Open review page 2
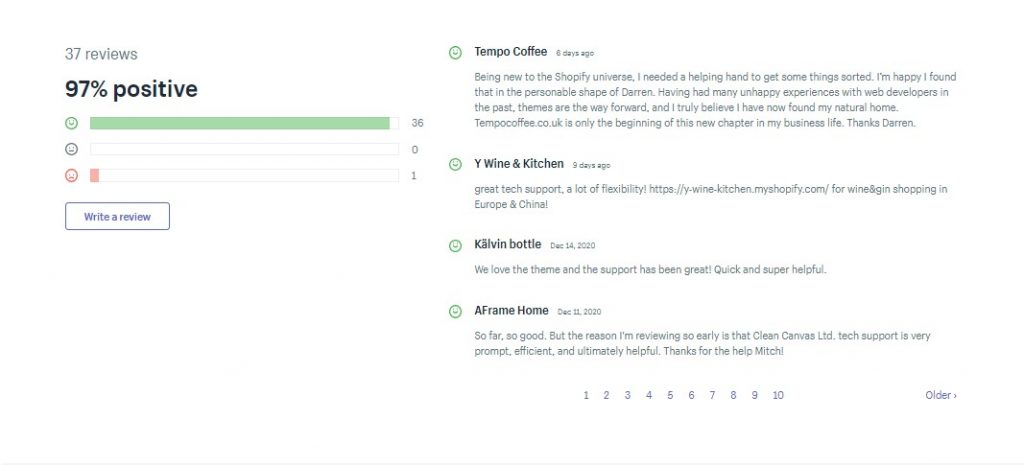 (606, 395)
